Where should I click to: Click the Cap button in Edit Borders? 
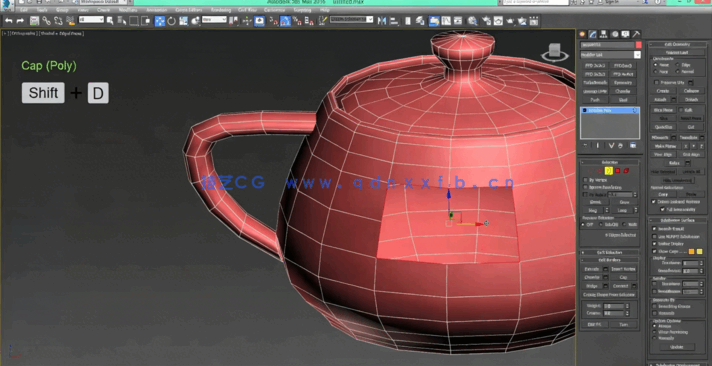pos(623,277)
